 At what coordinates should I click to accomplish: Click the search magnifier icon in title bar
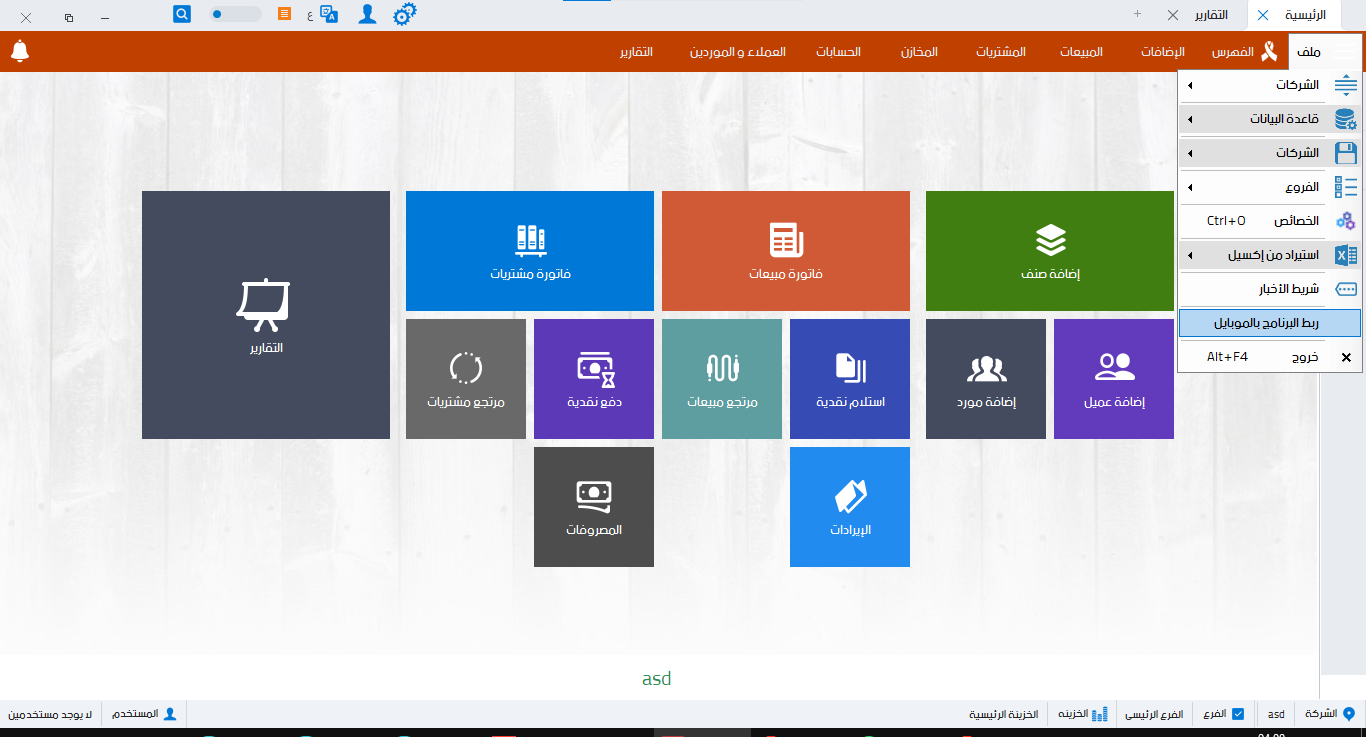click(182, 14)
